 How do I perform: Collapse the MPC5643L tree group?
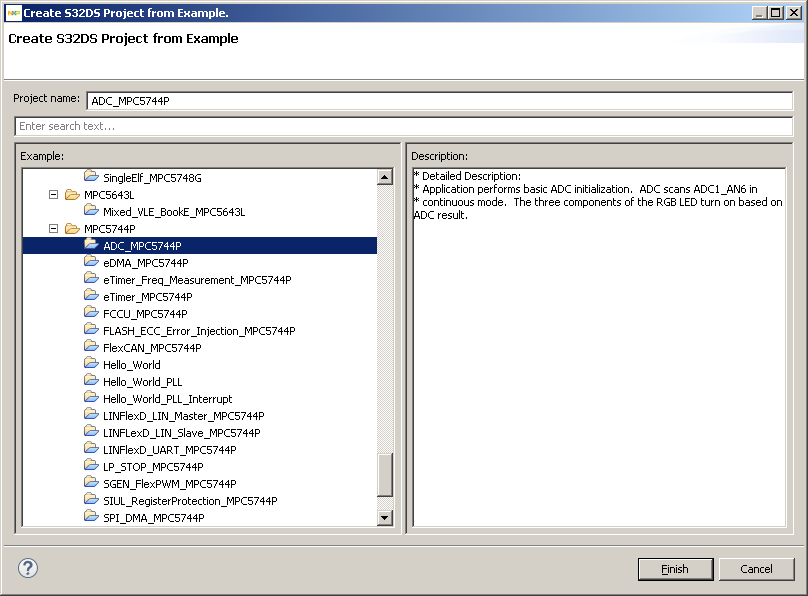pos(53,195)
